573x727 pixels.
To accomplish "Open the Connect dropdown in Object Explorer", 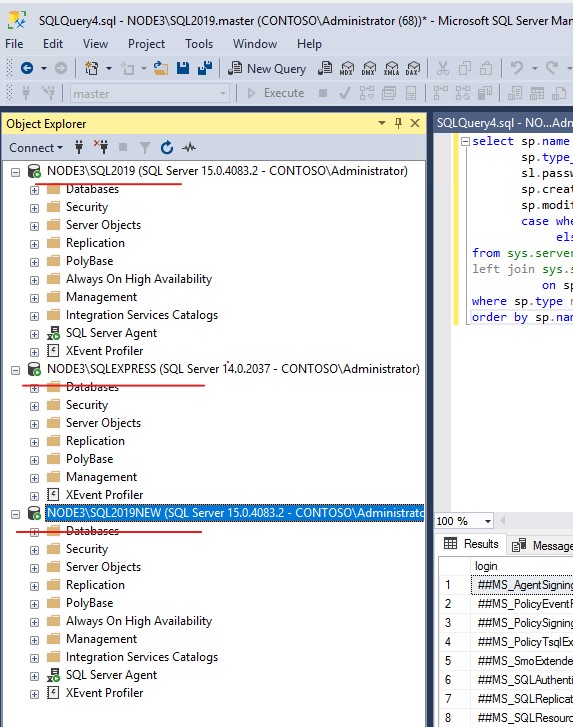I will [36, 147].
